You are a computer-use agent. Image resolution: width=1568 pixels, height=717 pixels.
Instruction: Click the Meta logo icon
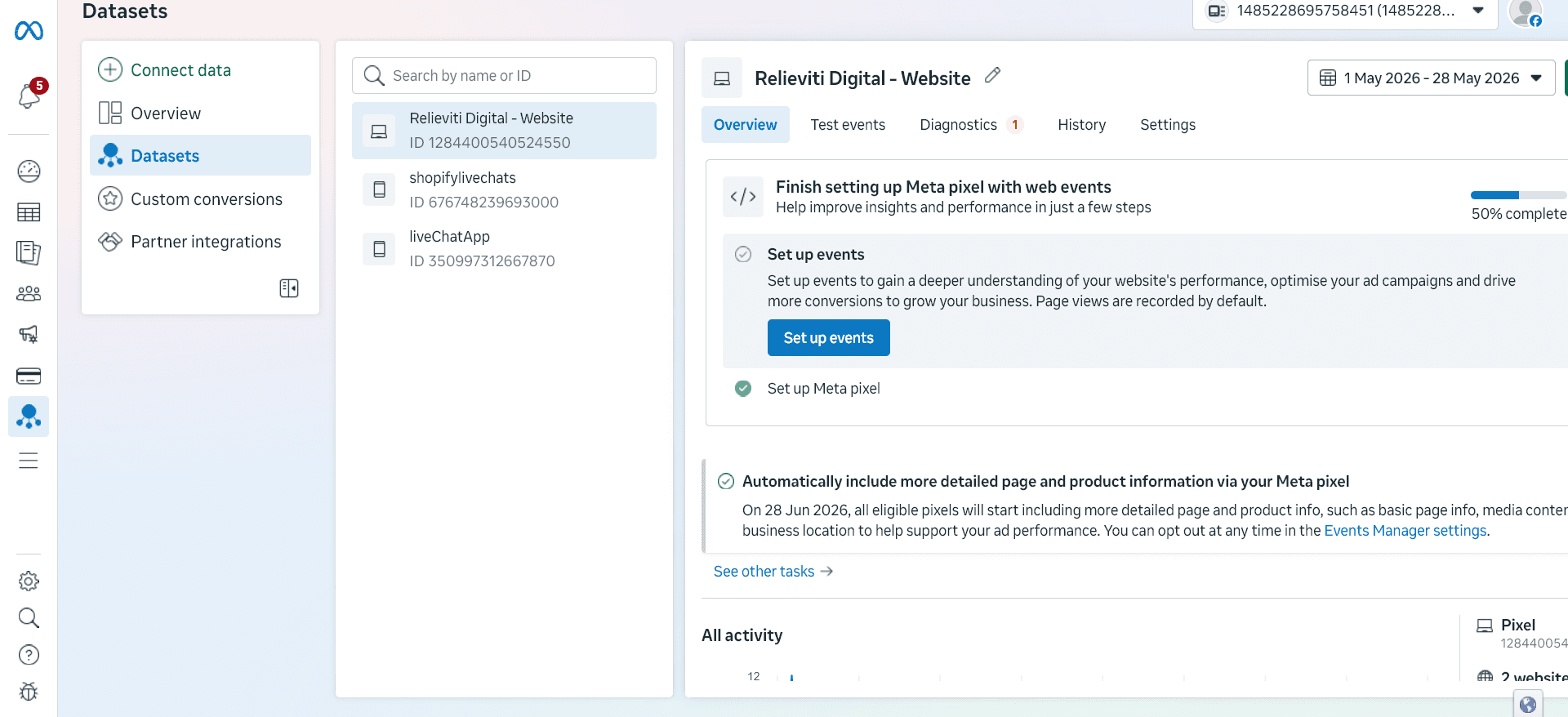pyautogui.click(x=29, y=31)
